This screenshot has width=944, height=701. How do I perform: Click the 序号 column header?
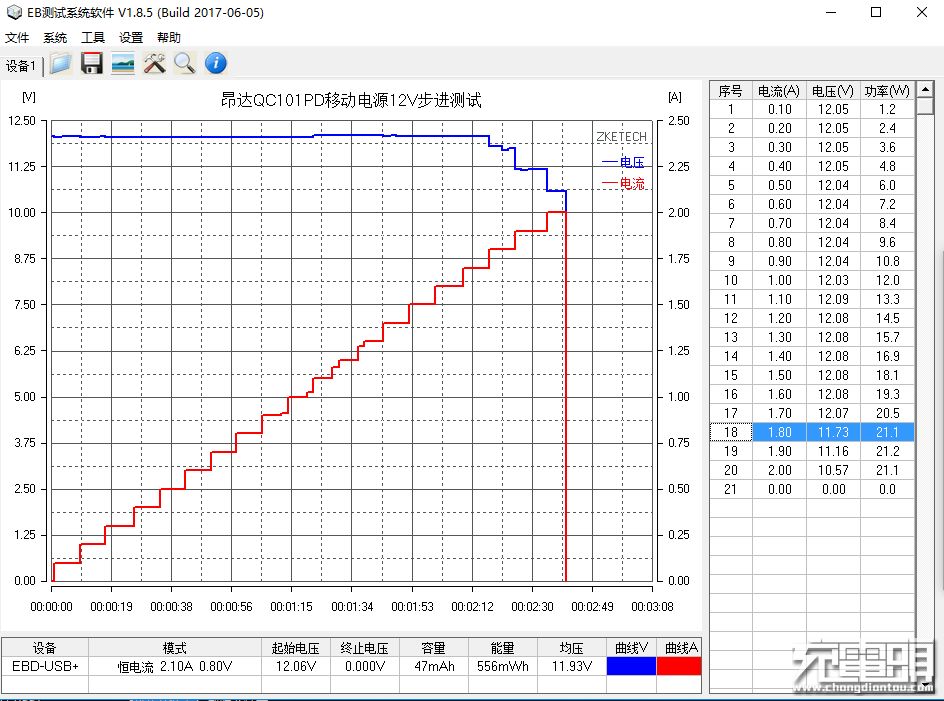pyautogui.click(x=730, y=91)
